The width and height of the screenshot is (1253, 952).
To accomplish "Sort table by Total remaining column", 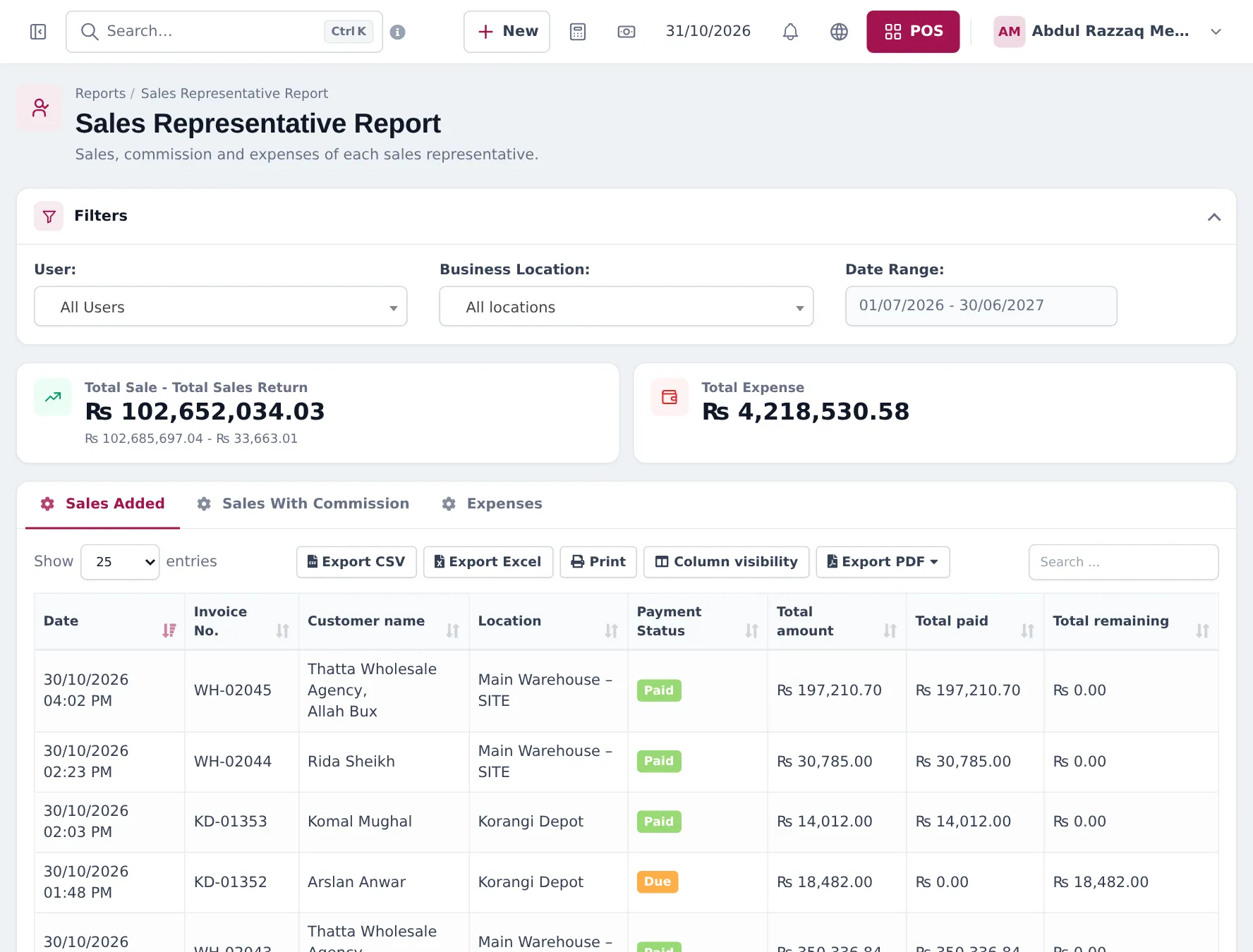I will (1131, 621).
